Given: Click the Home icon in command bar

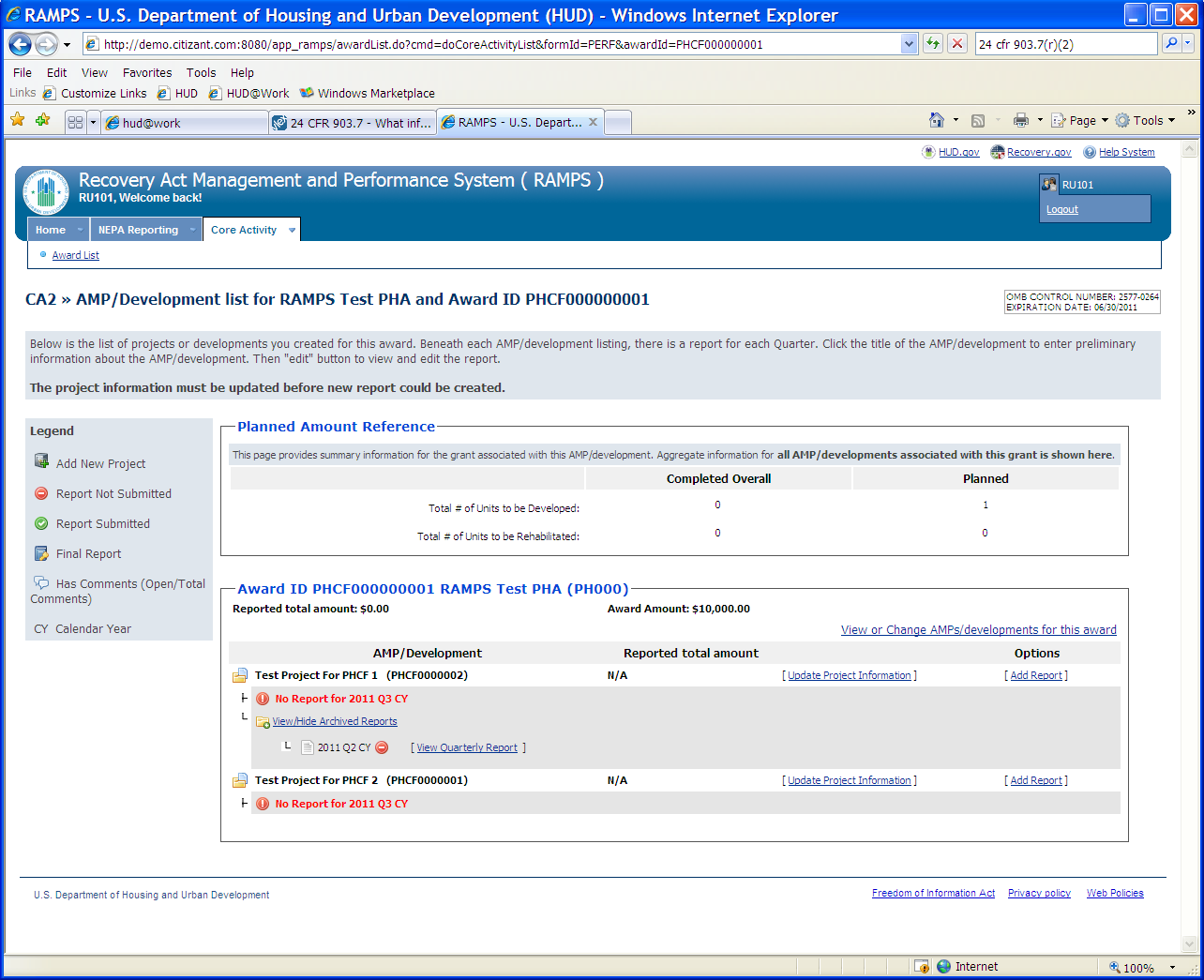Looking at the screenshot, I should (x=936, y=120).
